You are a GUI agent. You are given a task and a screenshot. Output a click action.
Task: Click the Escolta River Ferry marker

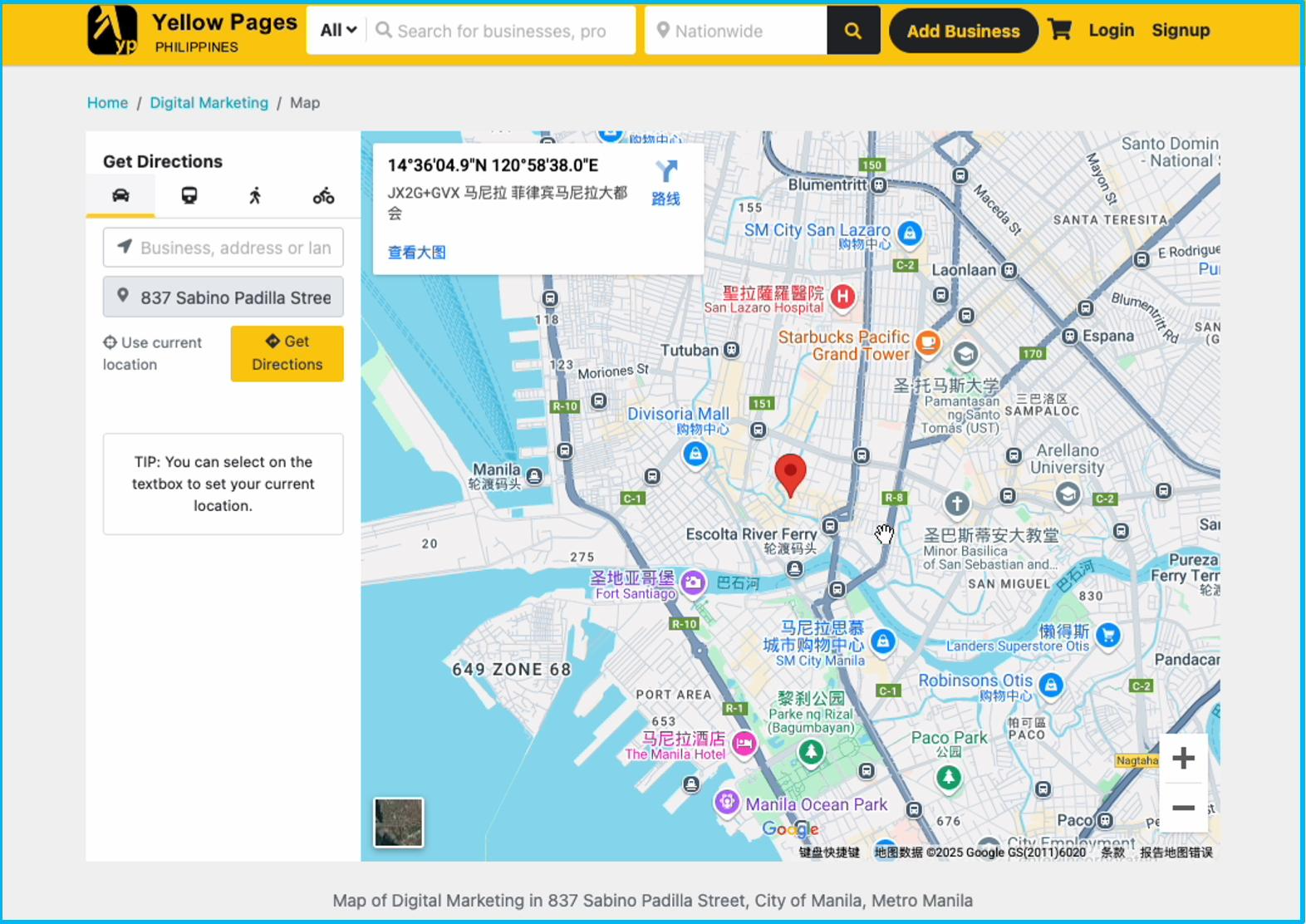pyautogui.click(x=795, y=568)
